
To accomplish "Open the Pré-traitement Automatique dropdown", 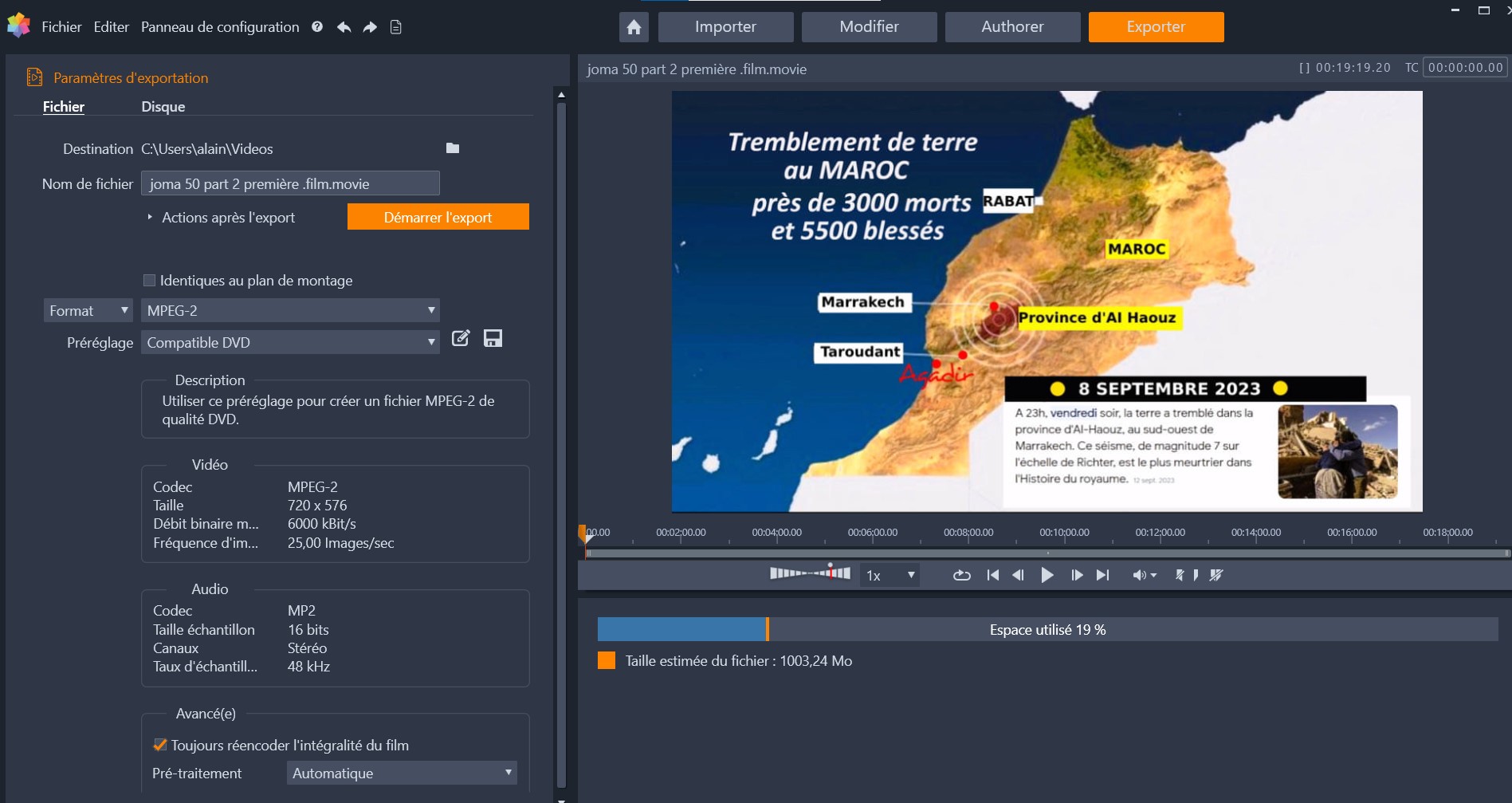I will (x=402, y=773).
